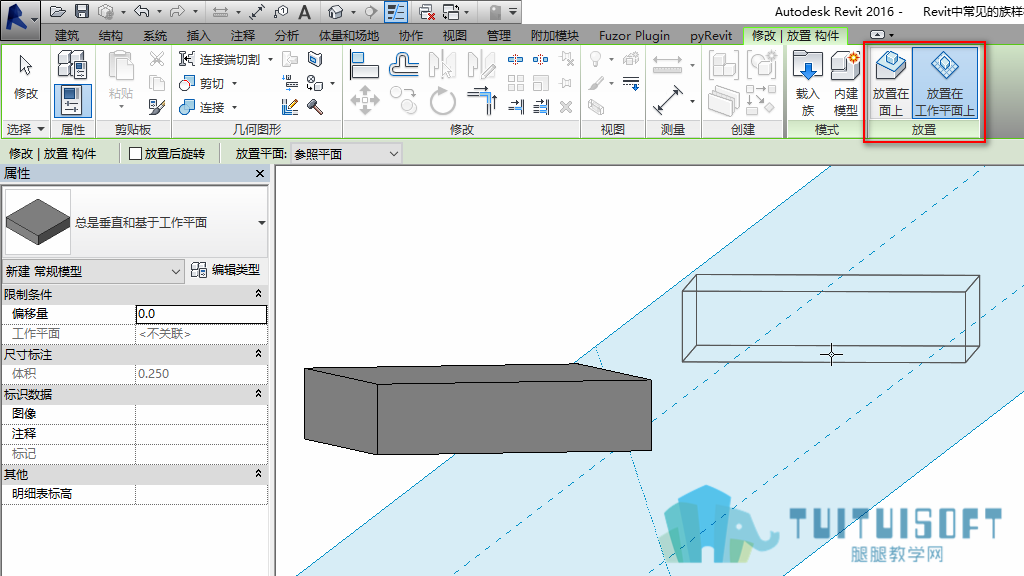Click the Save icon in the quick access toolbar
Viewport: 1024px width, 576px height.
pos(82,11)
